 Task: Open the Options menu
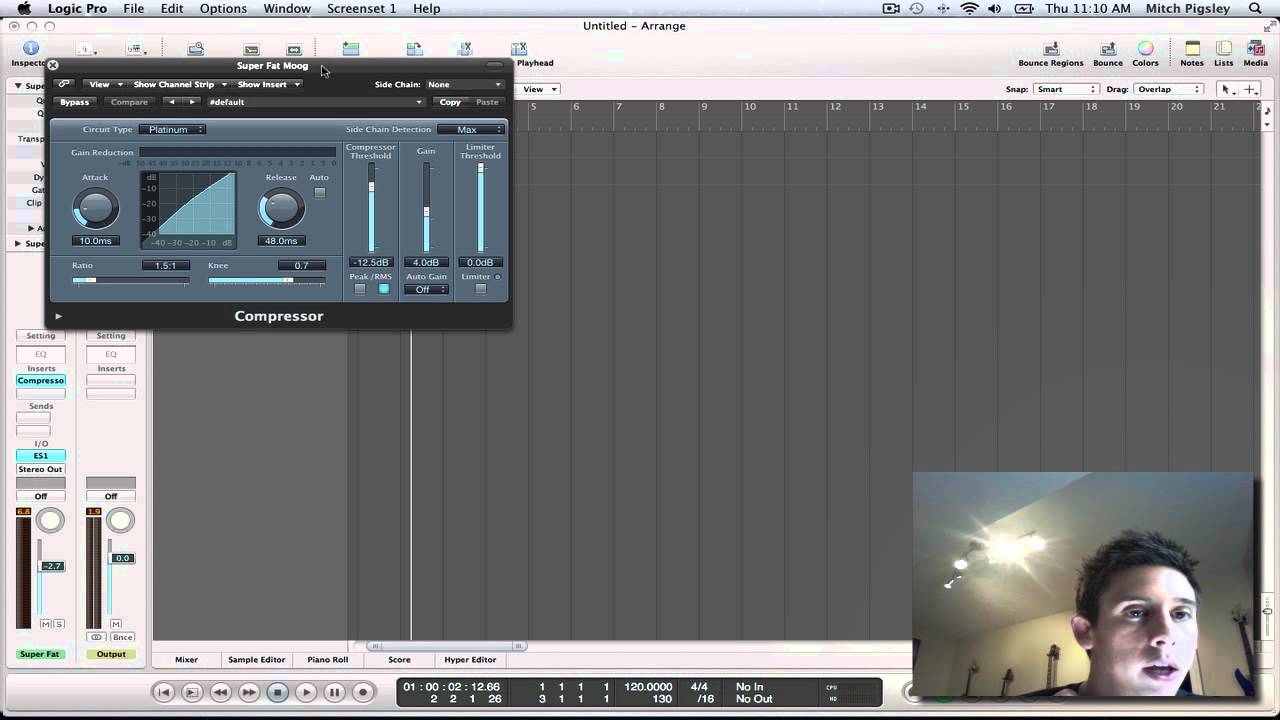tap(223, 8)
